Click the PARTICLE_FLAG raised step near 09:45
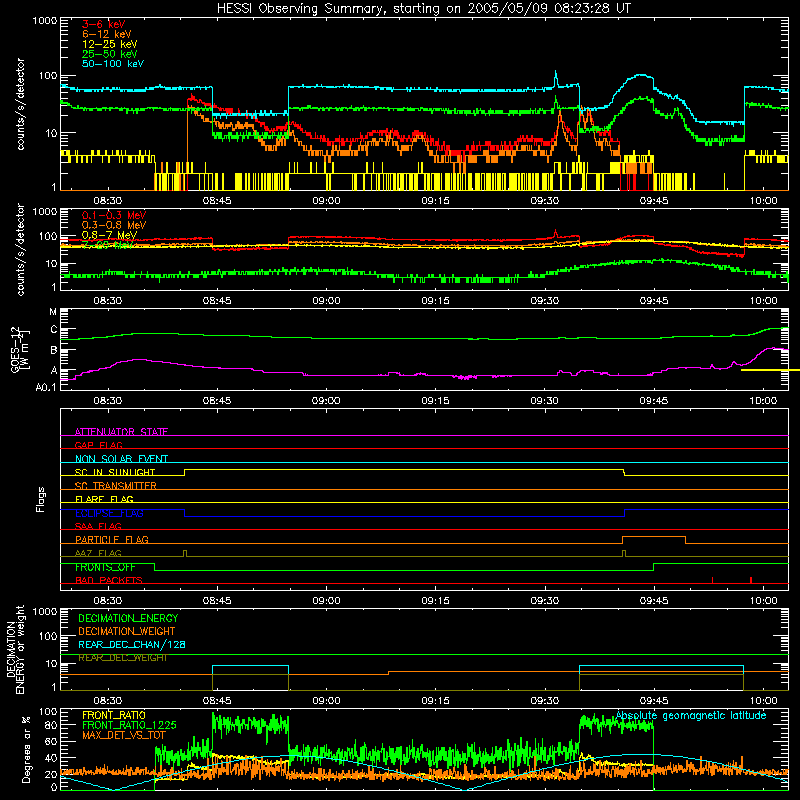 [x=654, y=537]
